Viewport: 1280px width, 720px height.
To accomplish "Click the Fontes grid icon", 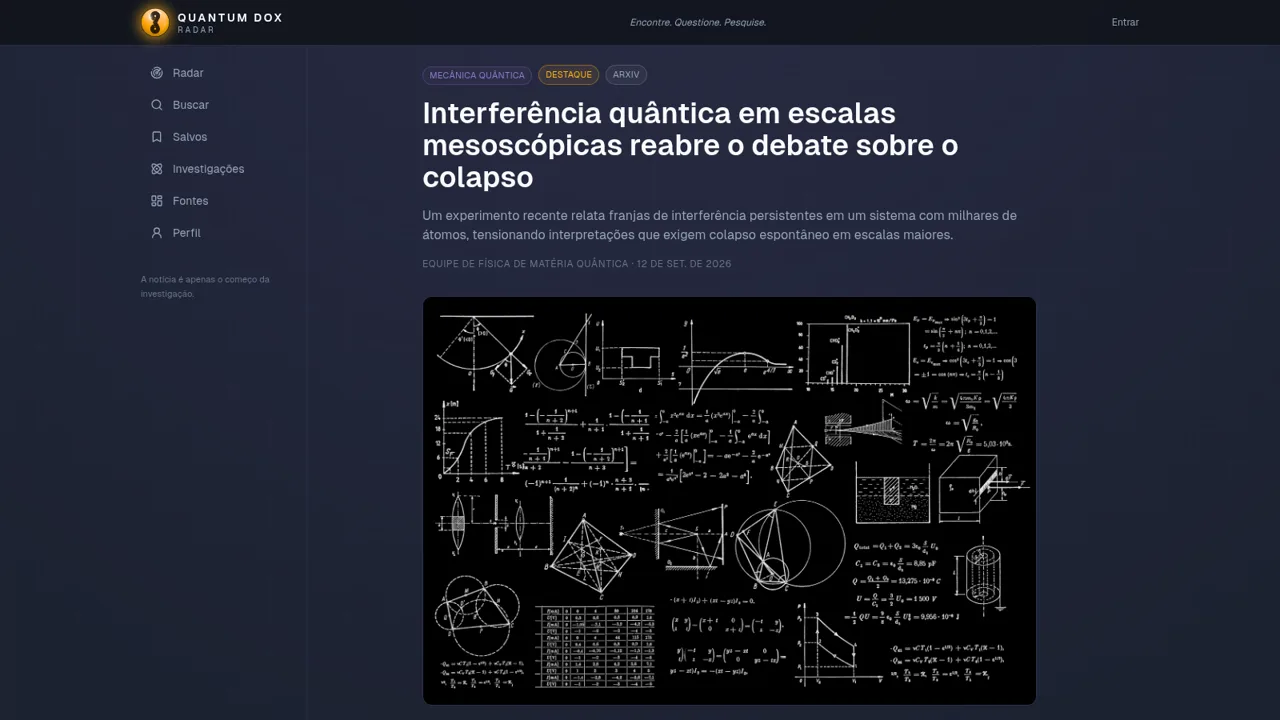I will pyautogui.click(x=156, y=201).
